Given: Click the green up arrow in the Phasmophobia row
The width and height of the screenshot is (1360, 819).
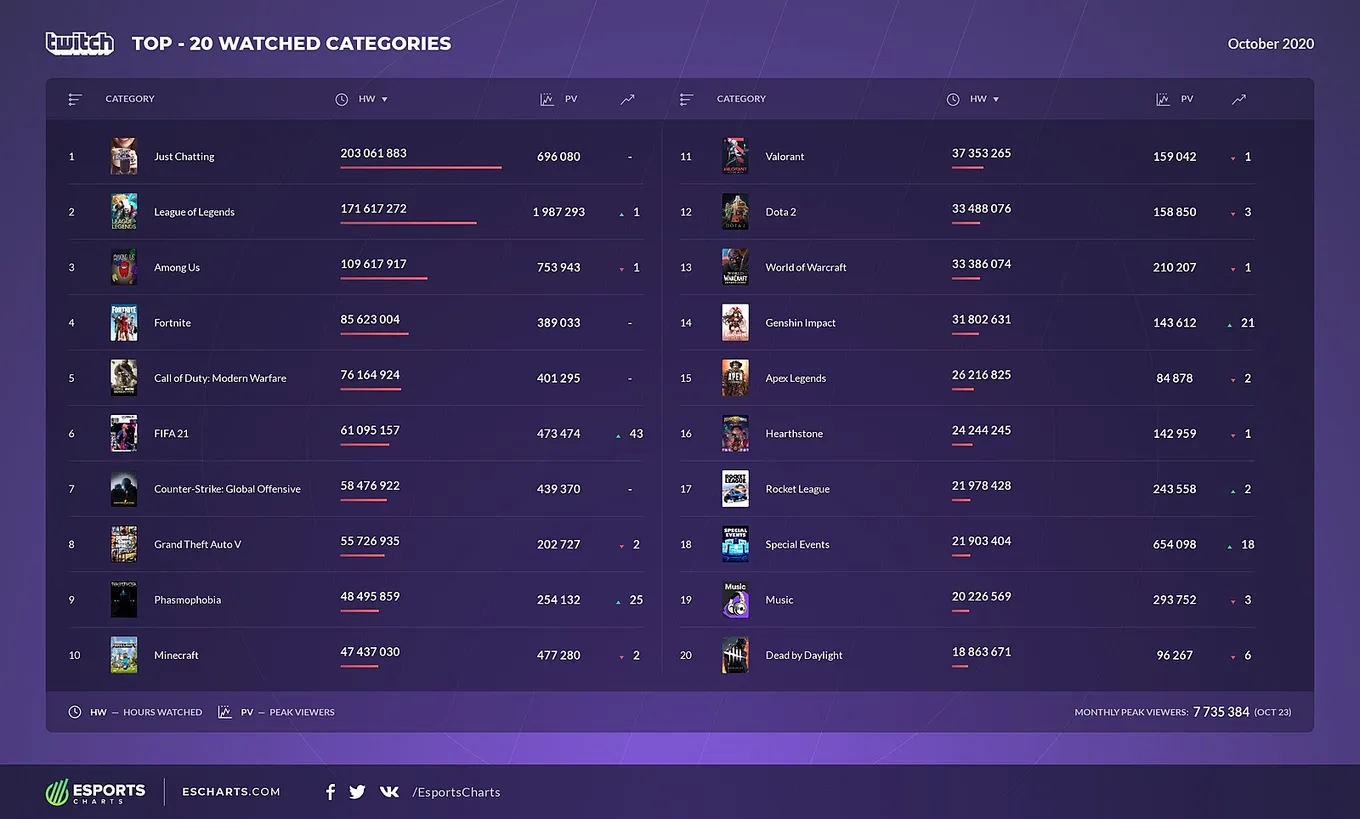Looking at the screenshot, I should tap(619, 601).
